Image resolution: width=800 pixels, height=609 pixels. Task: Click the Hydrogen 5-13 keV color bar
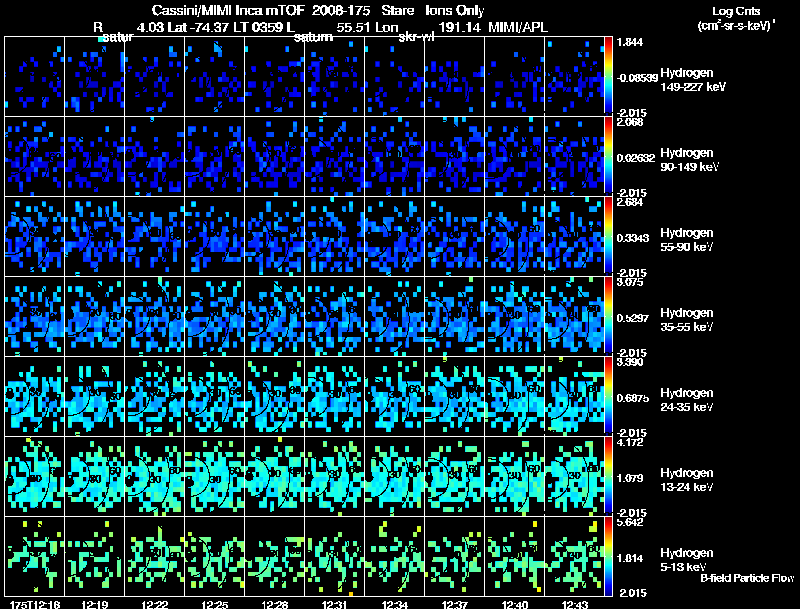pos(609,557)
